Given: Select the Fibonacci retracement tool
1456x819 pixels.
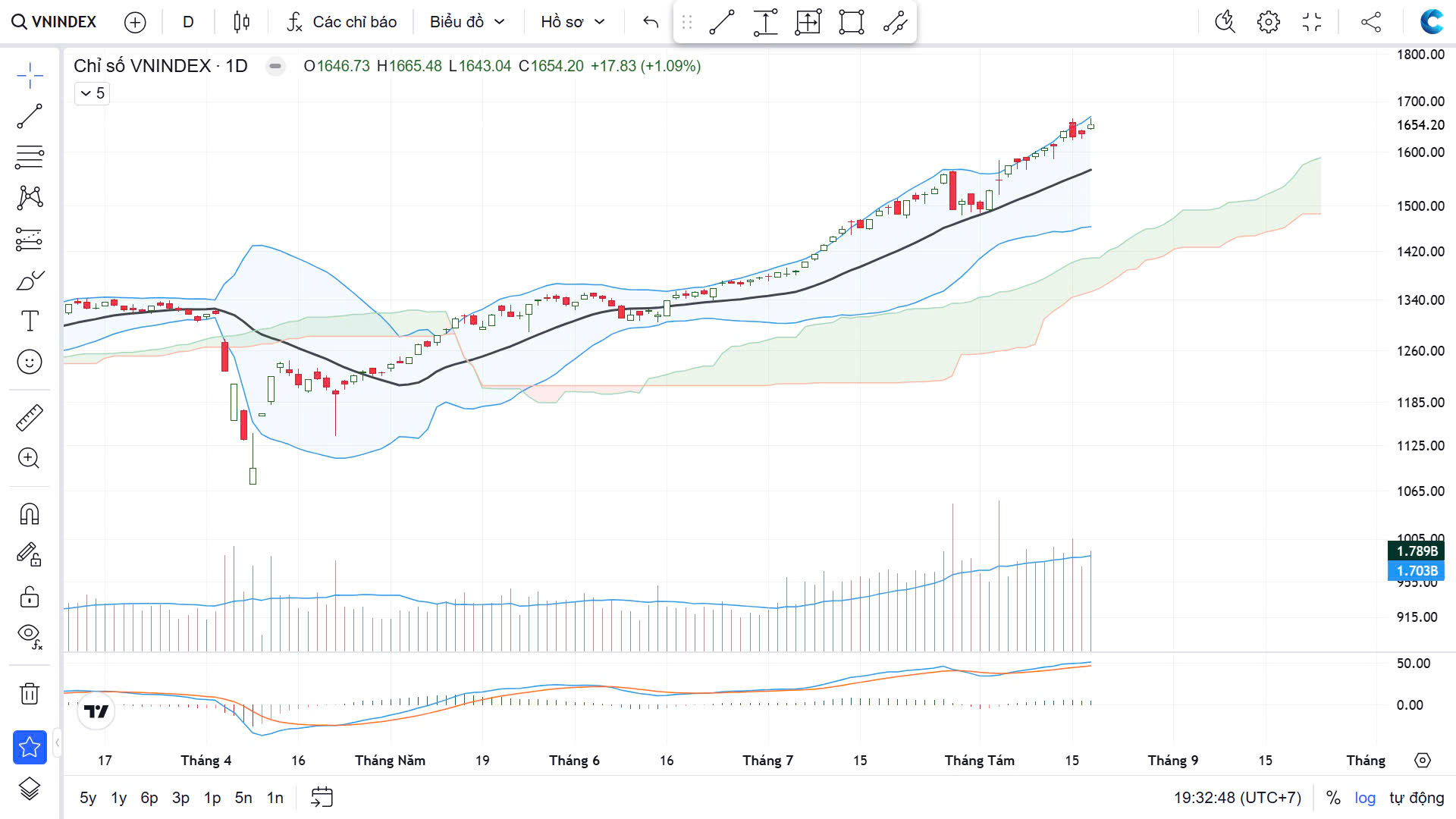Looking at the screenshot, I should (x=30, y=157).
